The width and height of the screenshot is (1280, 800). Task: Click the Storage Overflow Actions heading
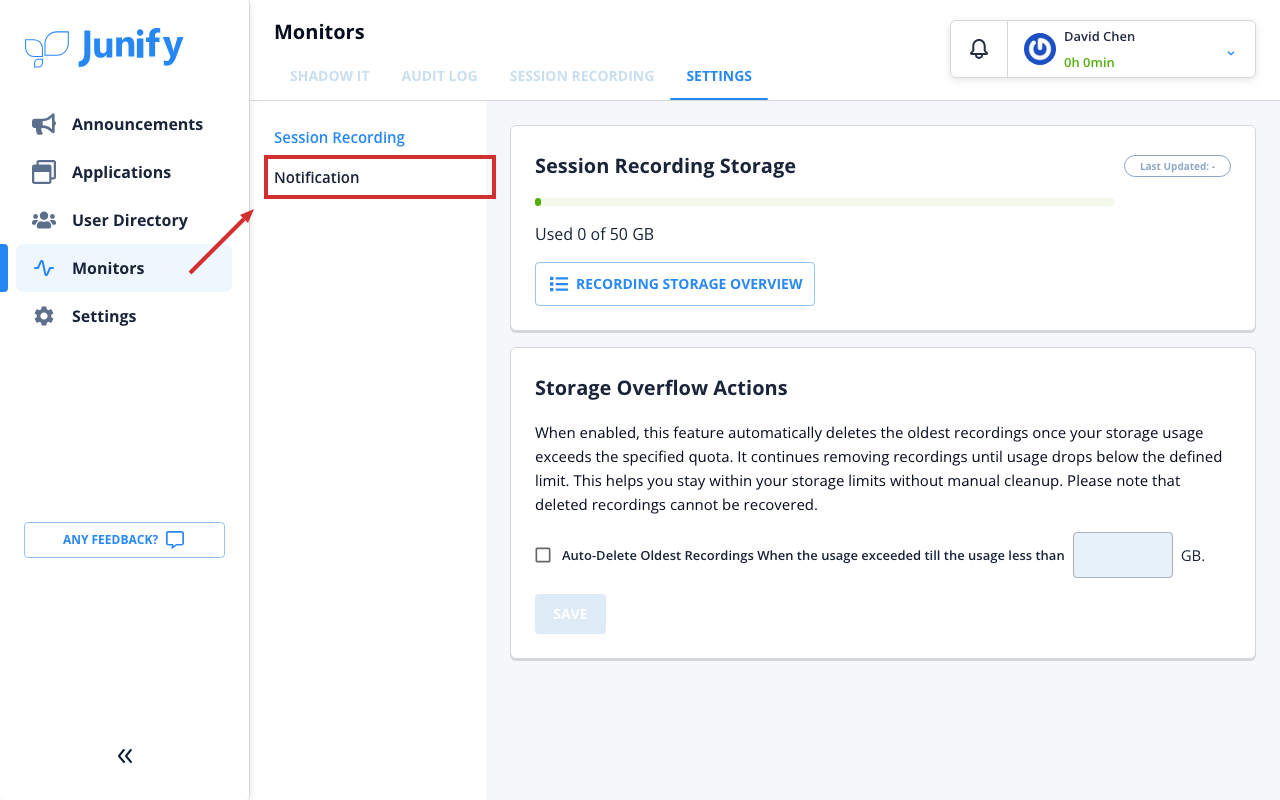click(661, 388)
